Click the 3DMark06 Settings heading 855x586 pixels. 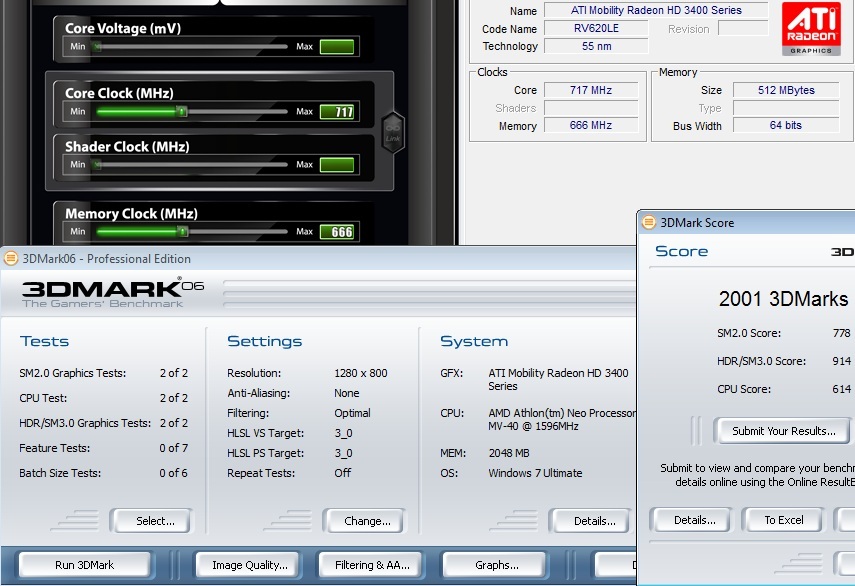[264, 341]
